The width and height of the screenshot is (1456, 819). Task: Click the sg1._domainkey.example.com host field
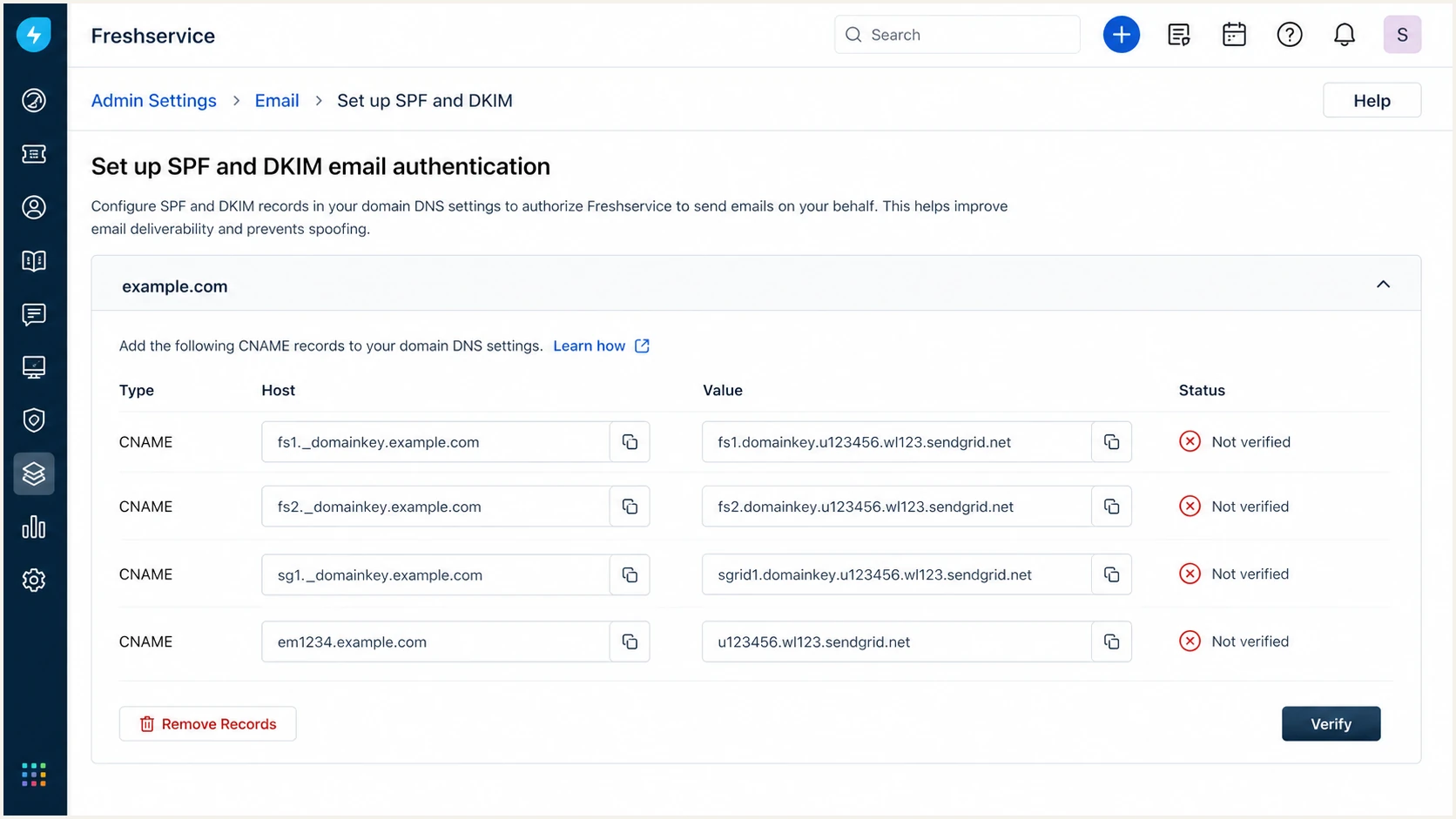point(435,574)
